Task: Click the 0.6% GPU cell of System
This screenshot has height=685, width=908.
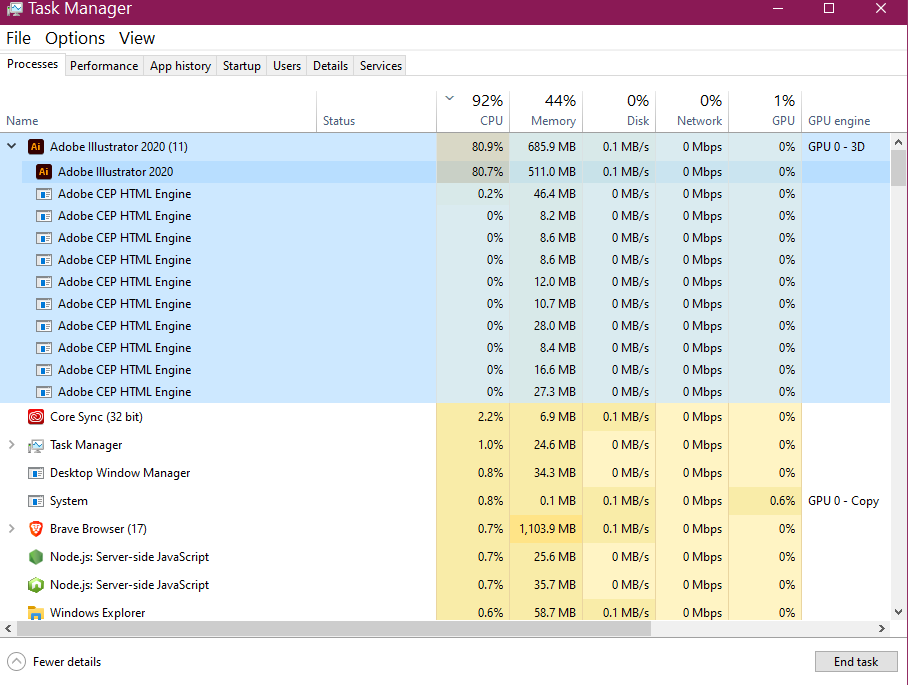Action: click(x=765, y=501)
